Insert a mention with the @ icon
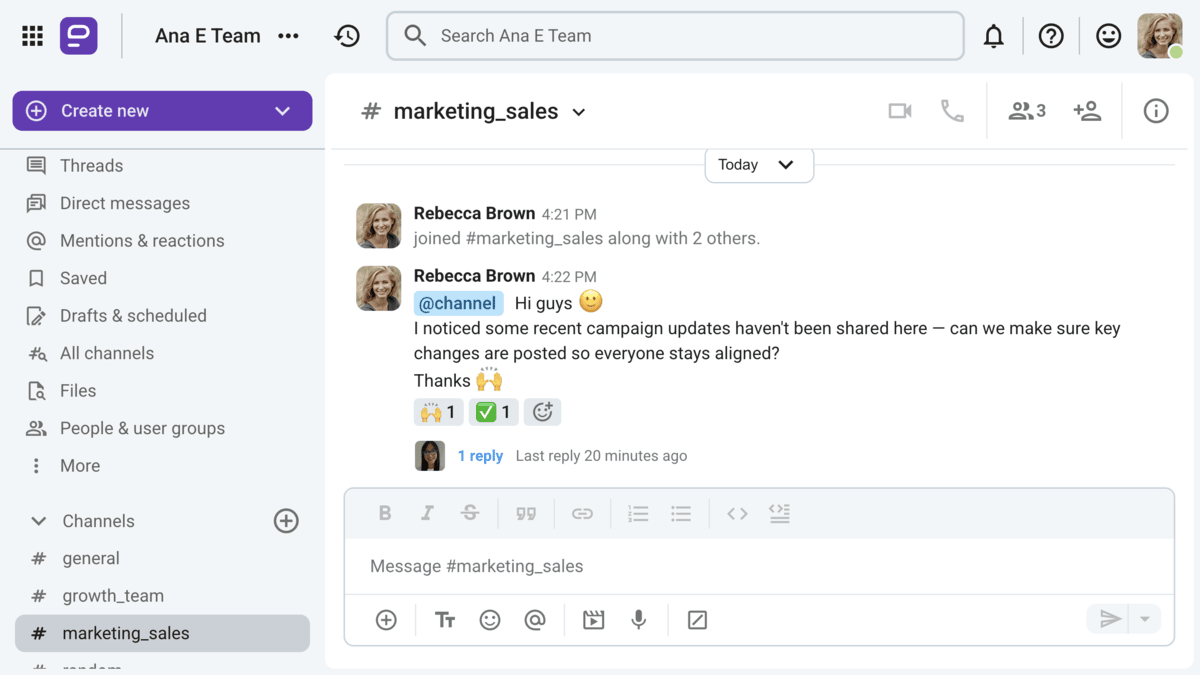Viewport: 1200px width, 675px height. 535,620
